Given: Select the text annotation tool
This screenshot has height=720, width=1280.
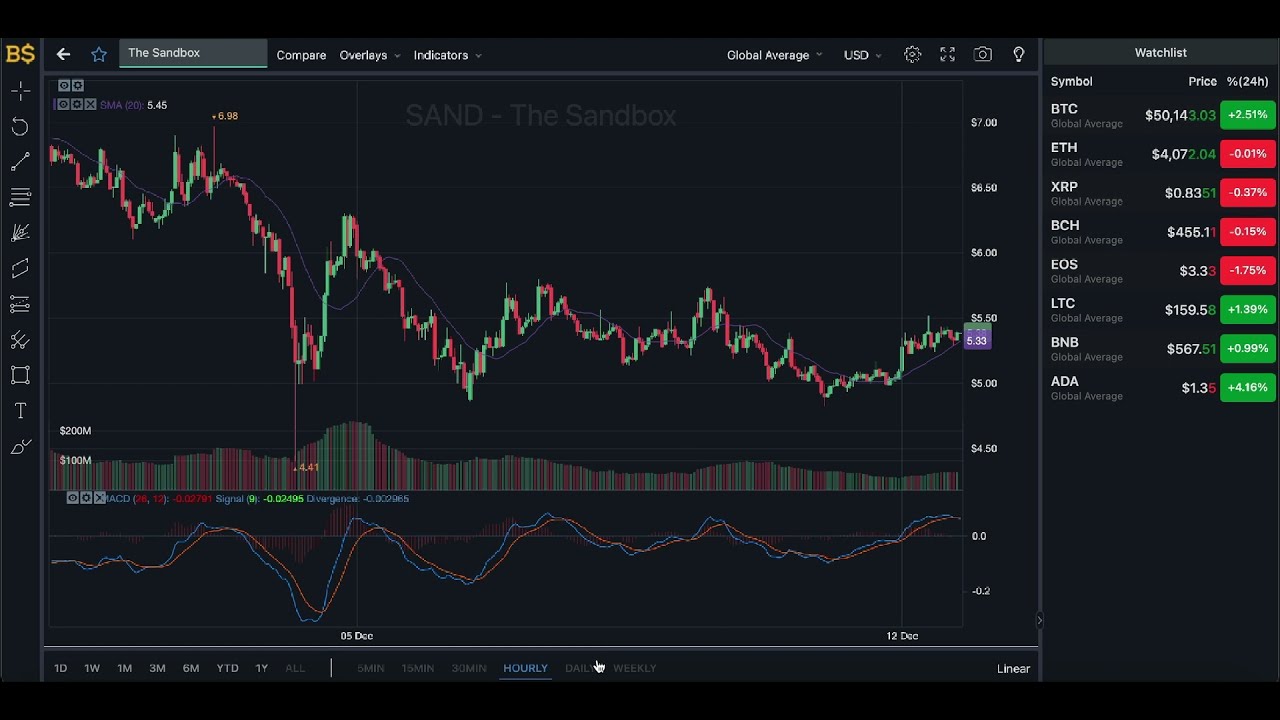Looking at the screenshot, I should point(20,411).
